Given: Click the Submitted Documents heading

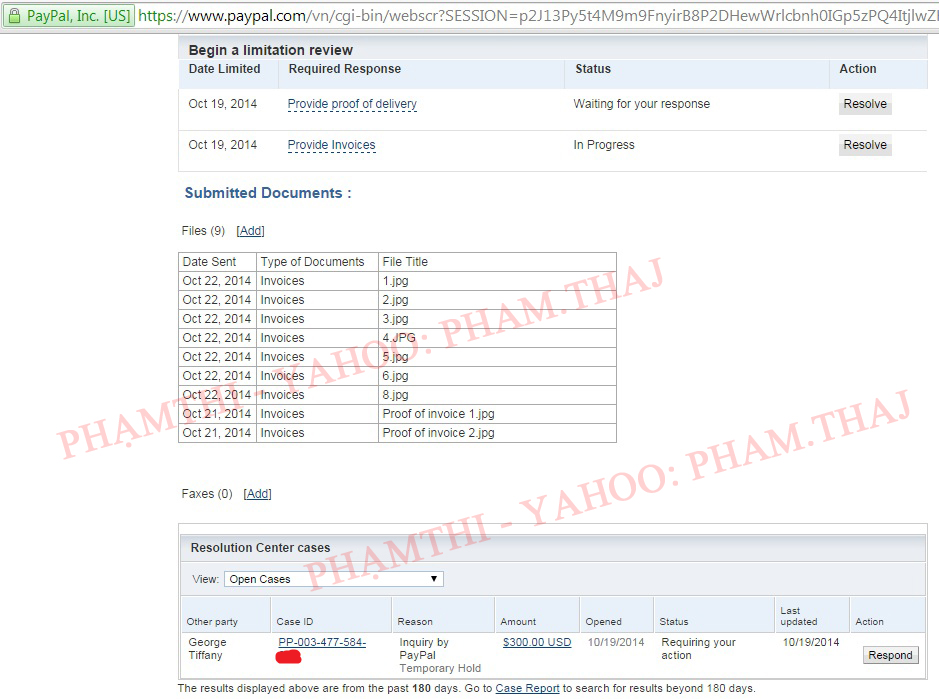Looking at the screenshot, I should (x=268, y=193).
